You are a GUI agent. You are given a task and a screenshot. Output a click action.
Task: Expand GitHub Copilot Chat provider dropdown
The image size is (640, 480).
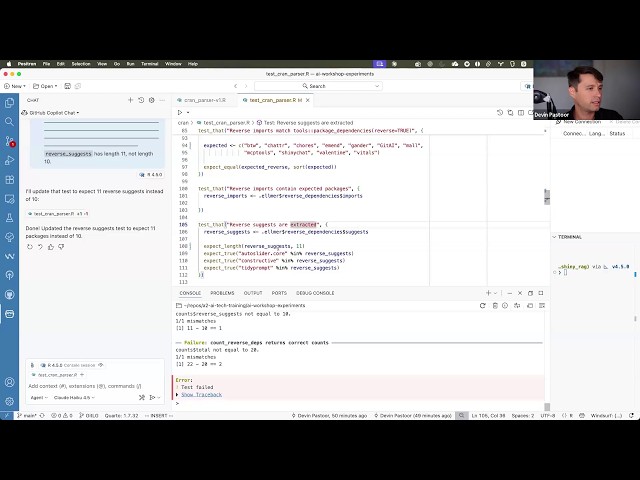(50, 113)
